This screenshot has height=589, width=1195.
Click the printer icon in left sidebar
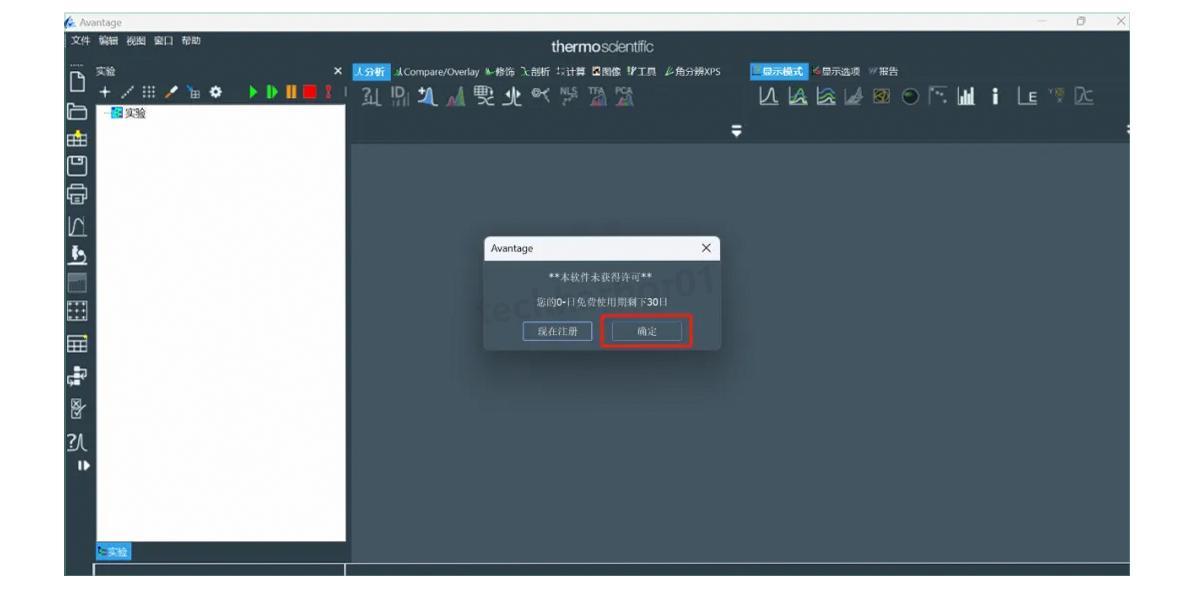tap(76, 194)
